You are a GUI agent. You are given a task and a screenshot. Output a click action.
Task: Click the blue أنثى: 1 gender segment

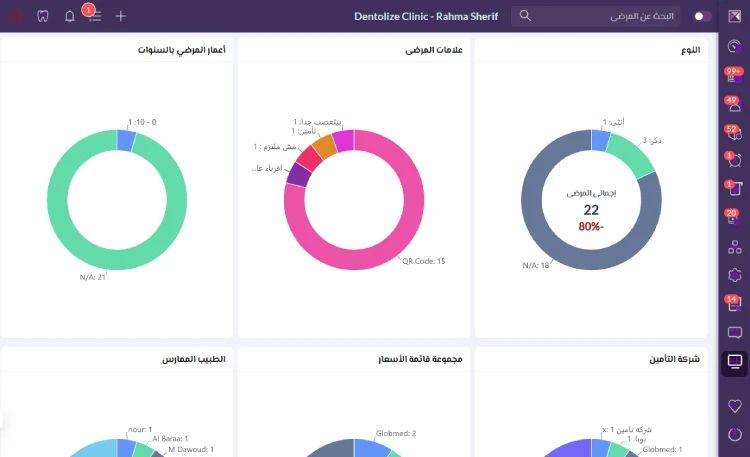(601, 141)
